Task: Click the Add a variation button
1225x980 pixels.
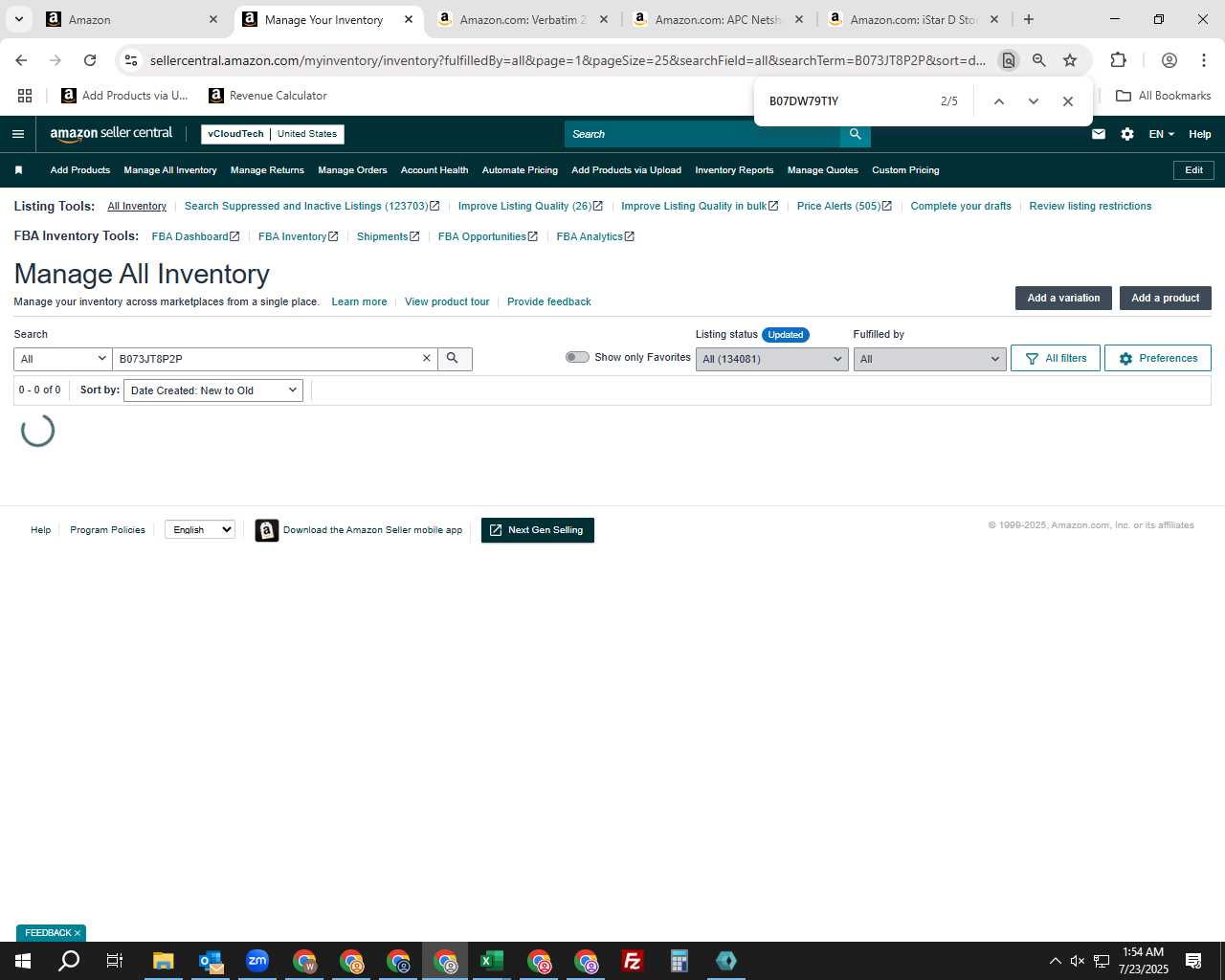Action: point(1063,299)
